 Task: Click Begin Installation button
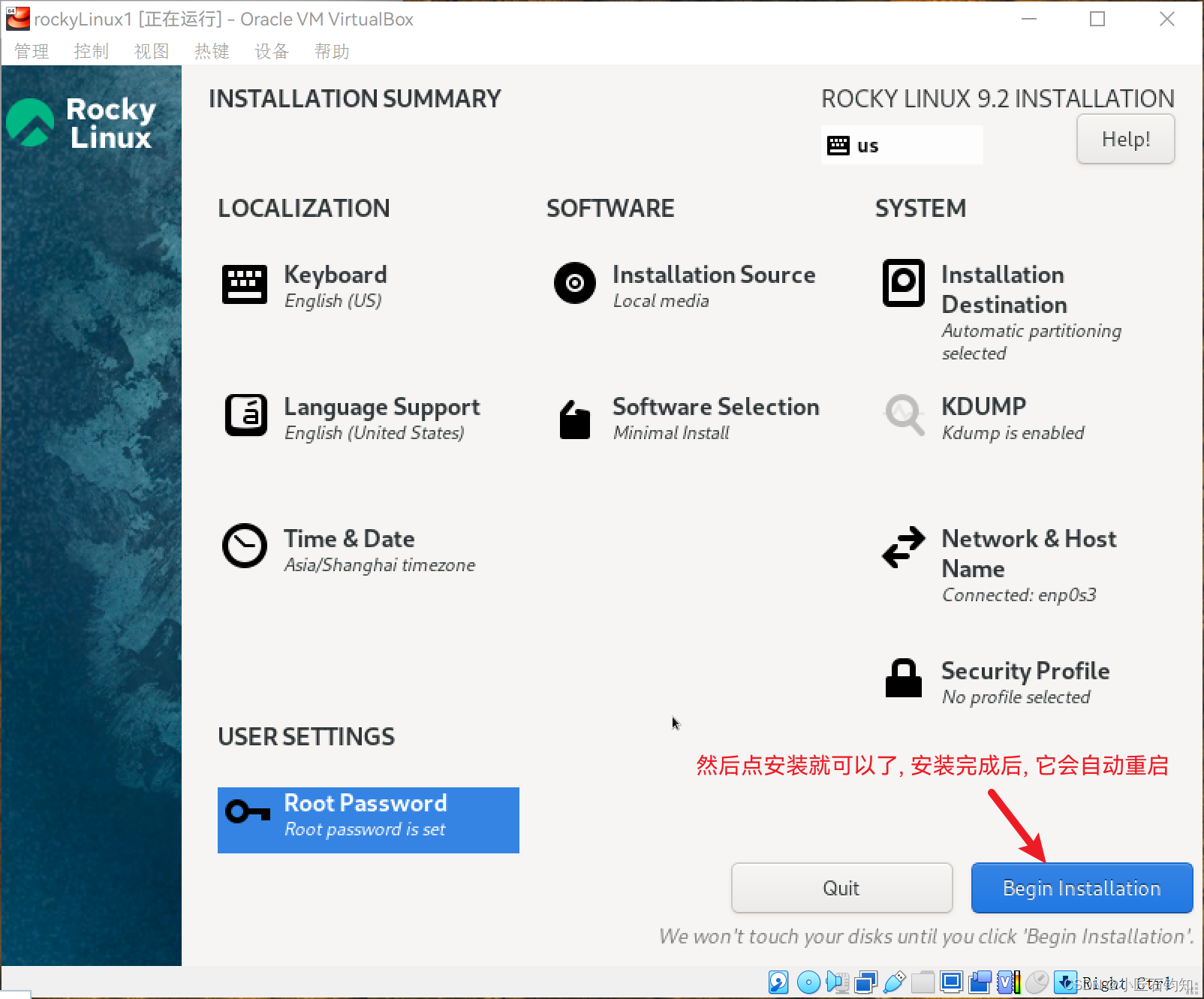point(1082,888)
